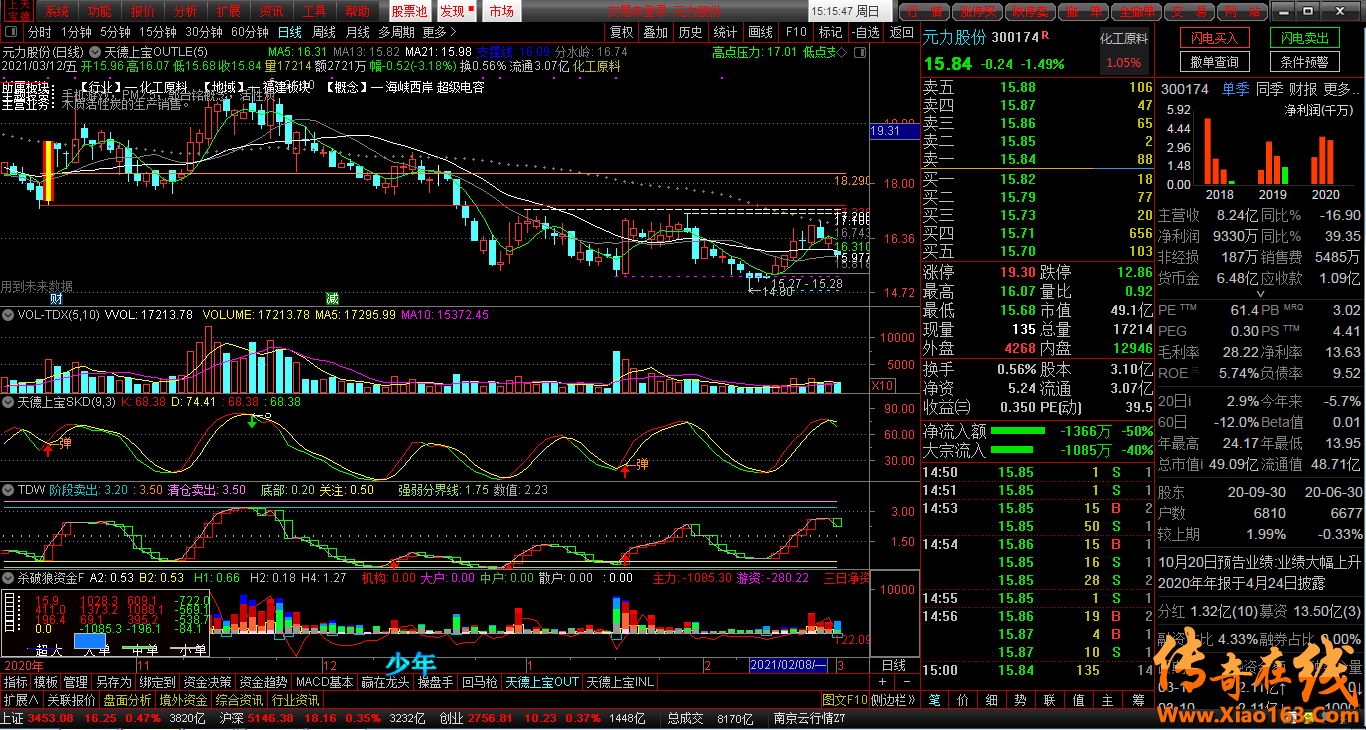Click the 财 marker on the chart

point(56,298)
